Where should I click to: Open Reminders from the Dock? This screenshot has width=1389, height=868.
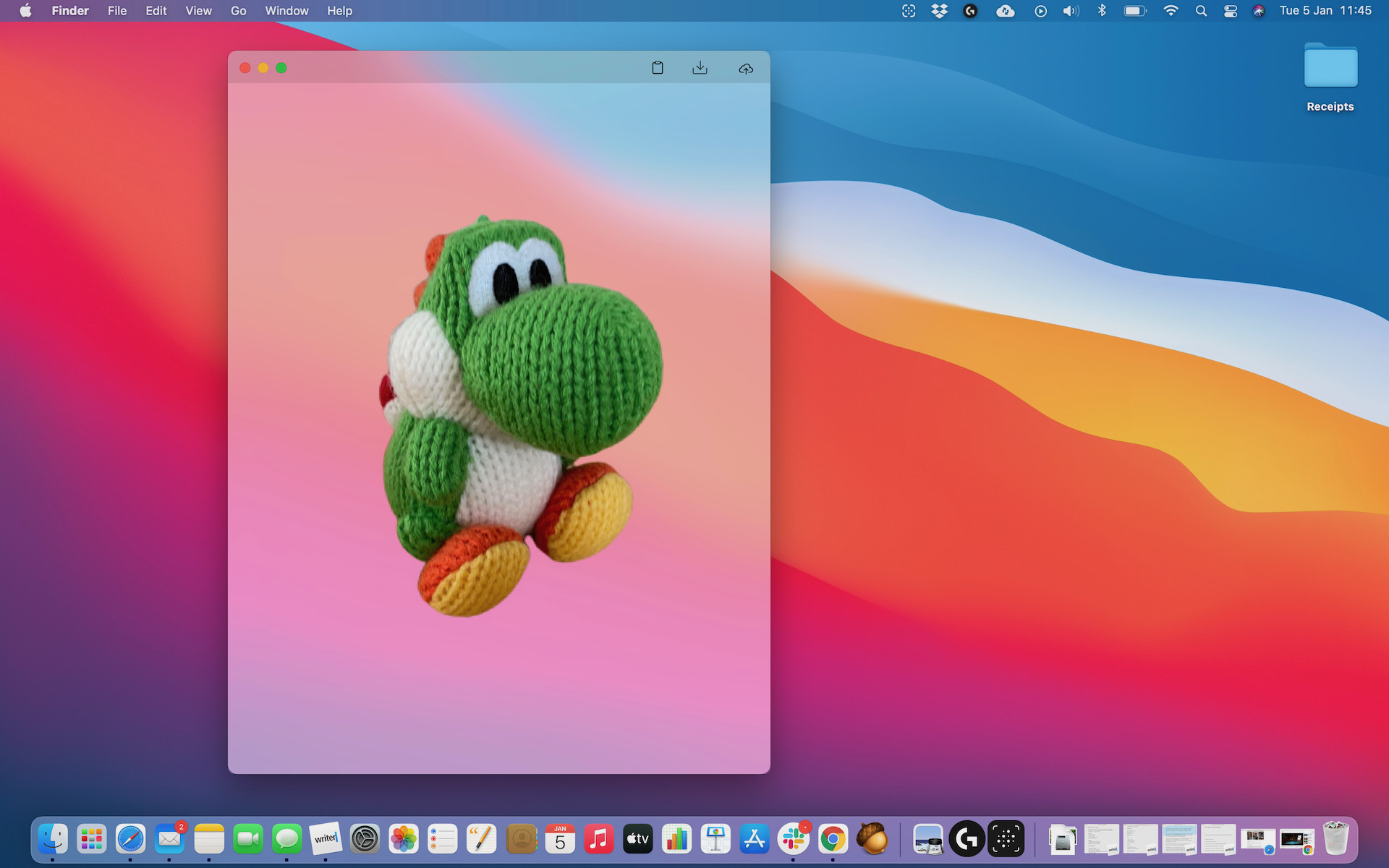pyautogui.click(x=443, y=839)
